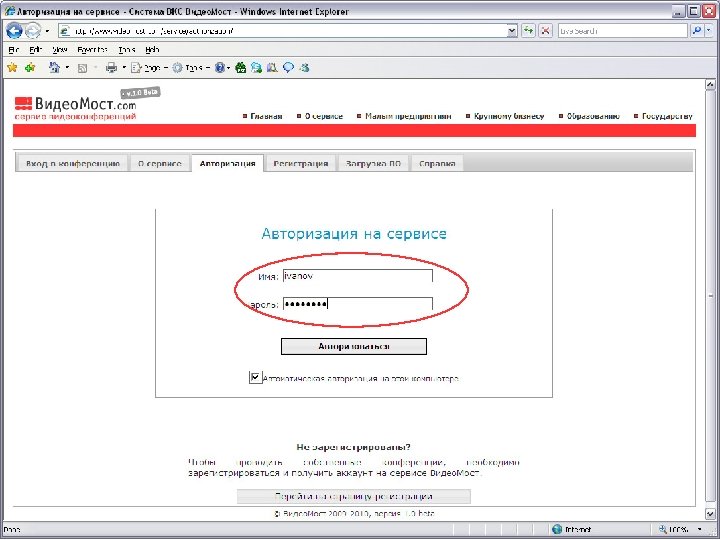Click the speech bubble toolbar icon
The width and height of the screenshot is (720, 540).
click(x=288, y=68)
